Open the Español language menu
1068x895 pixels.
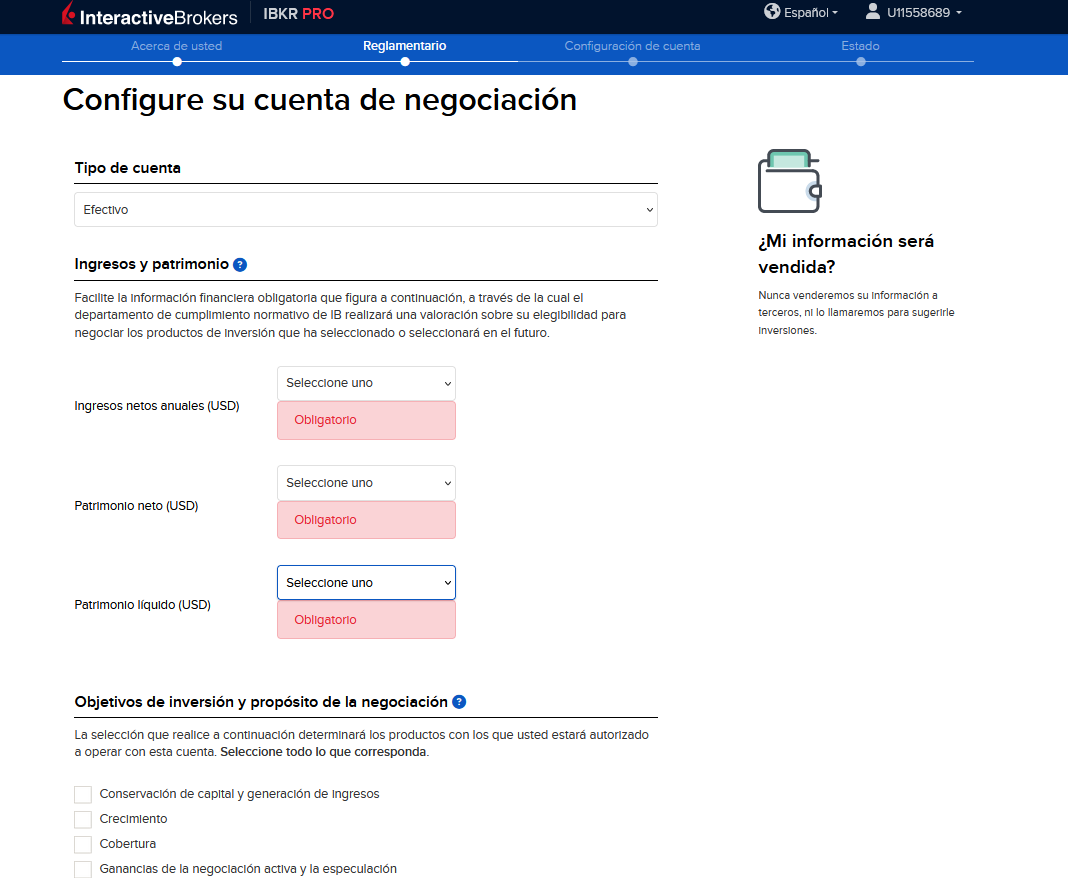click(x=800, y=12)
